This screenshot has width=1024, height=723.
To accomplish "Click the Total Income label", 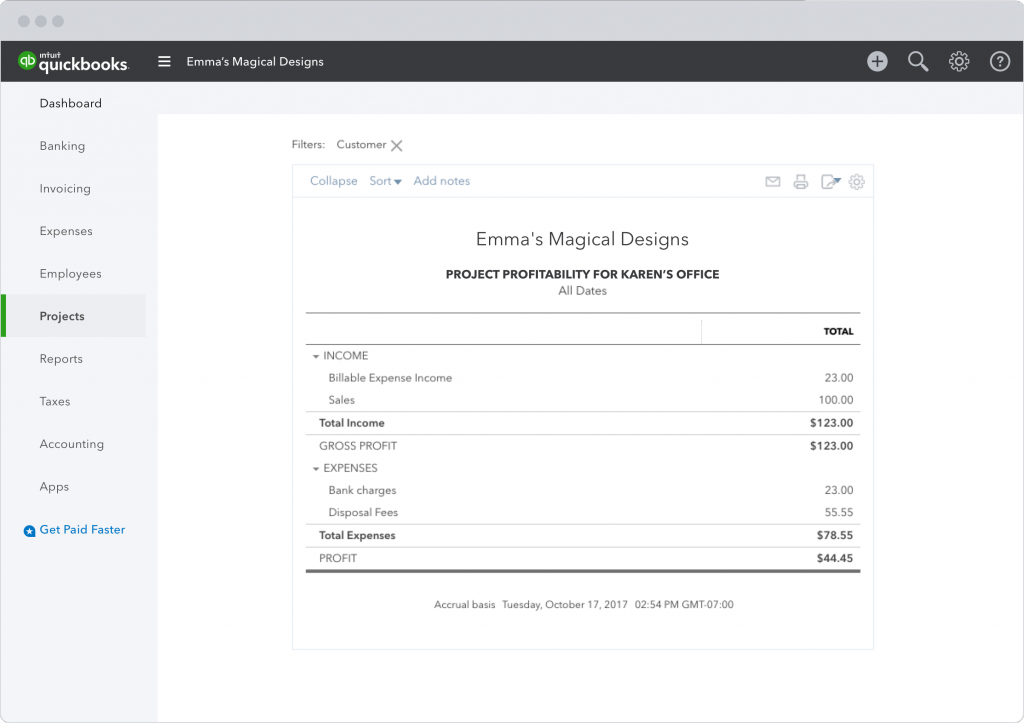I will (351, 423).
